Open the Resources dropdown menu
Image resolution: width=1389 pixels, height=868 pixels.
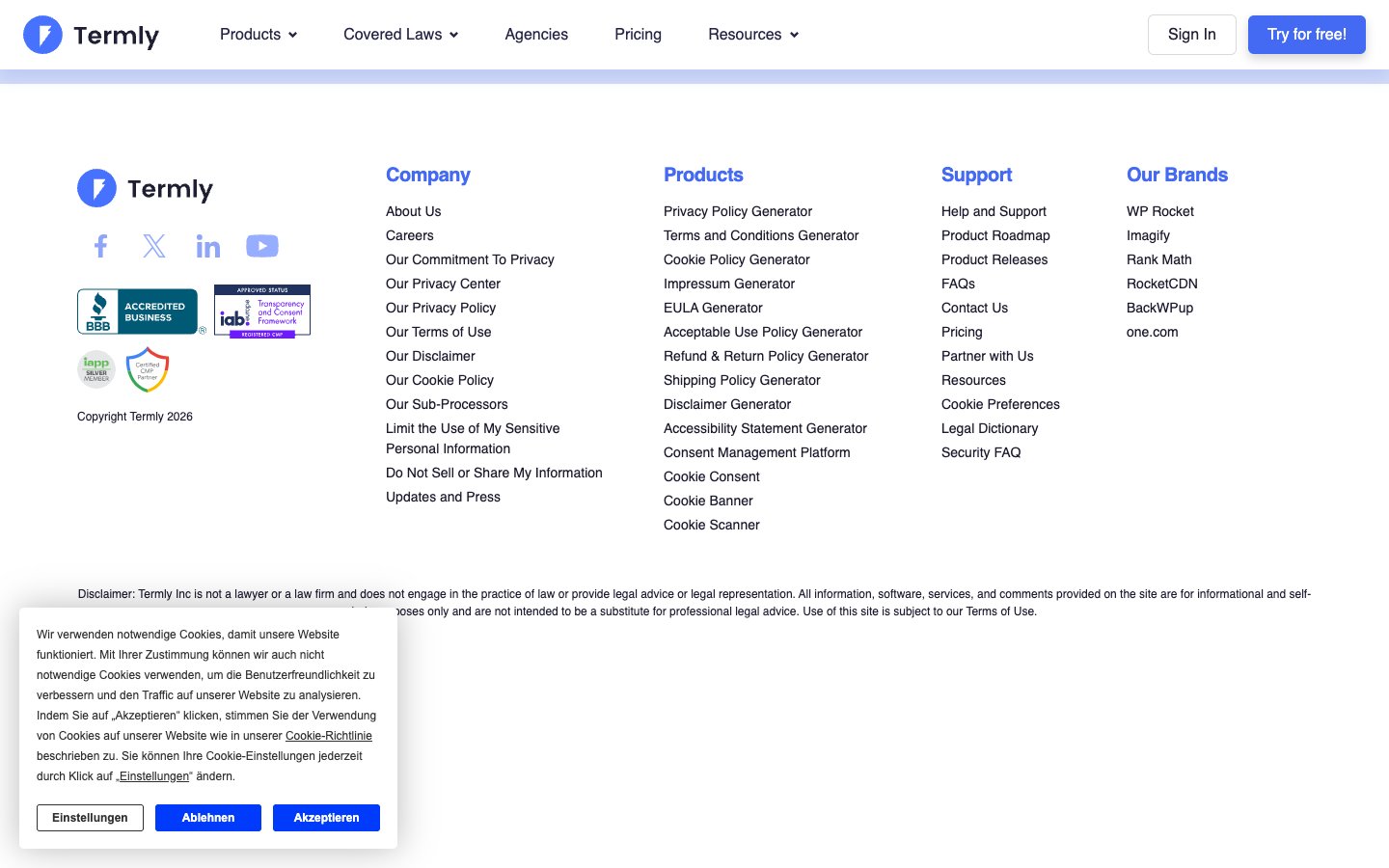(752, 35)
